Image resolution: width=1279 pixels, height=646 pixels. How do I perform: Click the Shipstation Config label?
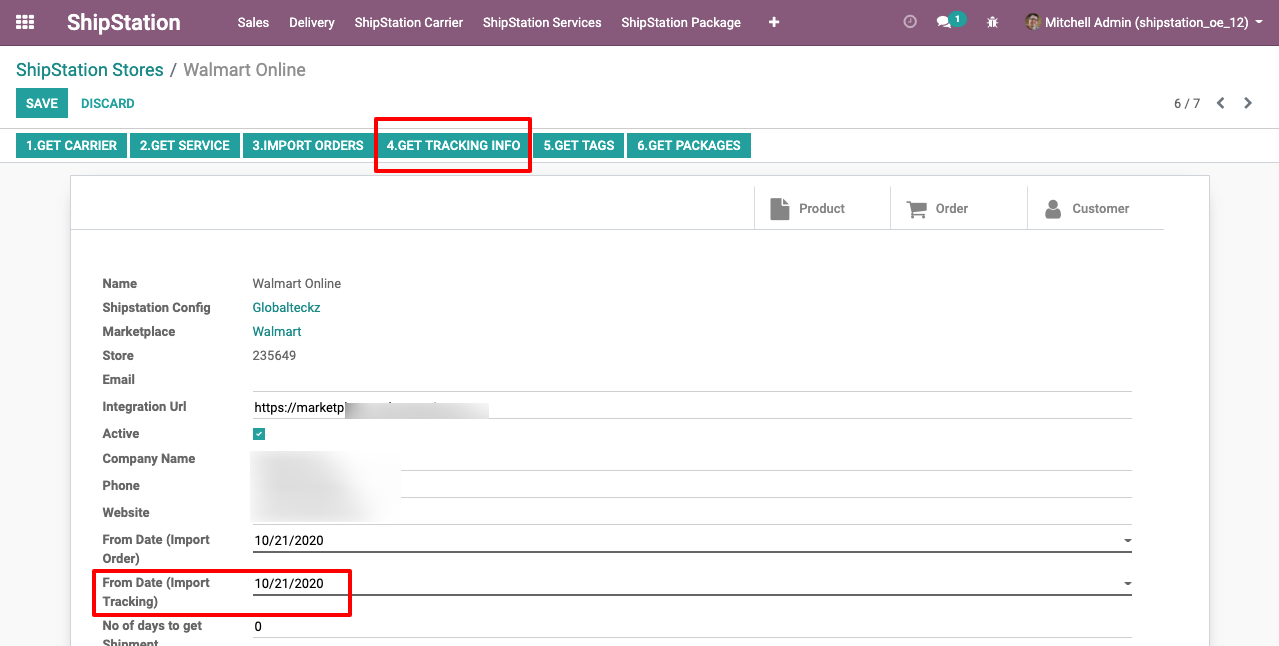pyautogui.click(x=156, y=308)
